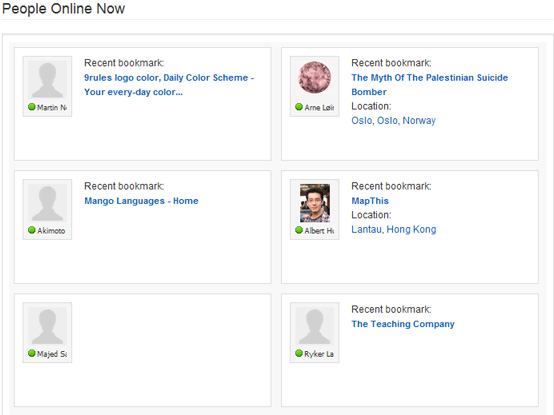
Task: Click green online status dot beside Martin N
Action: tap(32, 107)
